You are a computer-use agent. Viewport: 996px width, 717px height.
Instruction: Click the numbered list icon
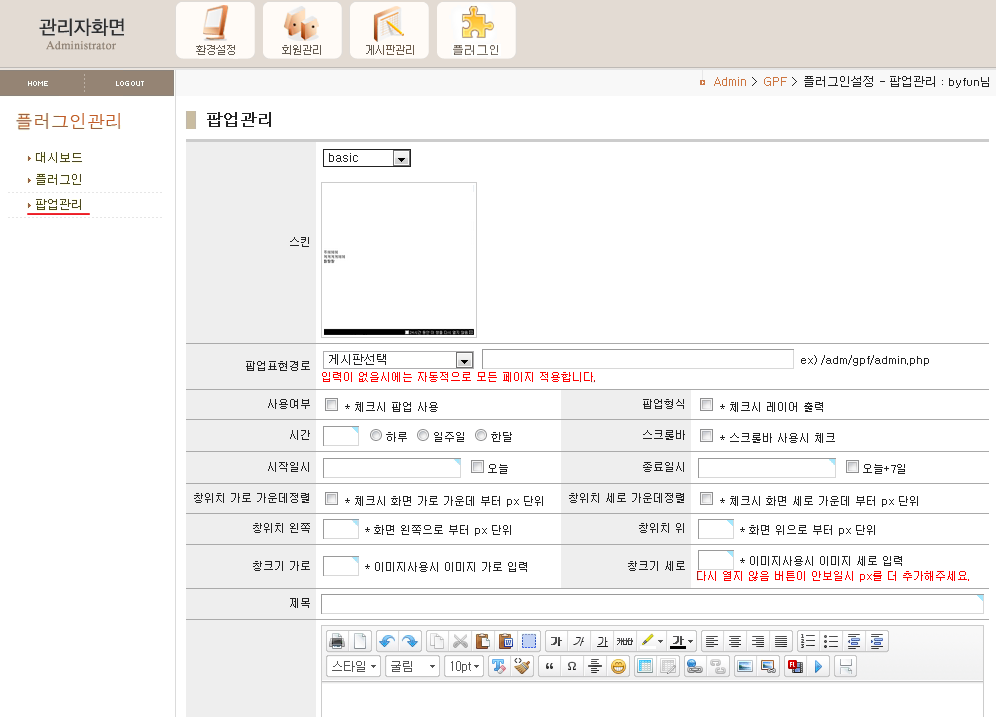[808, 641]
